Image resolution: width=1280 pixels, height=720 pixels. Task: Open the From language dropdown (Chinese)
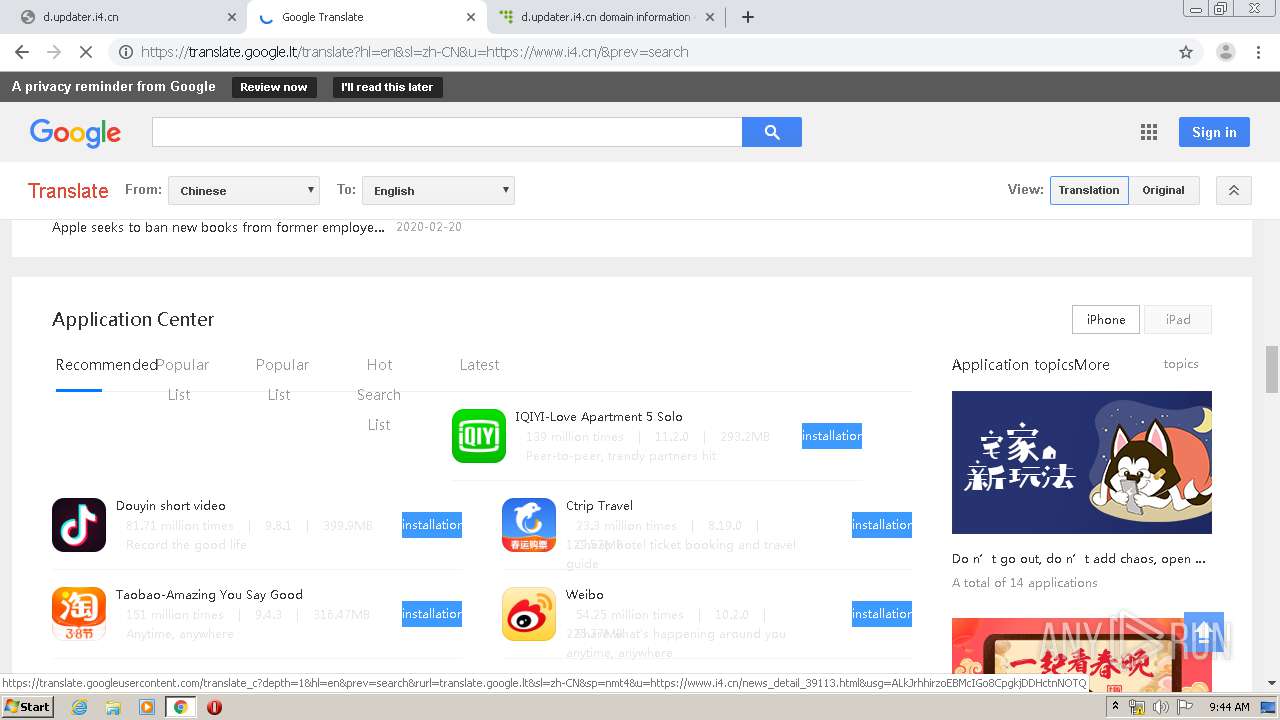[x=244, y=190]
